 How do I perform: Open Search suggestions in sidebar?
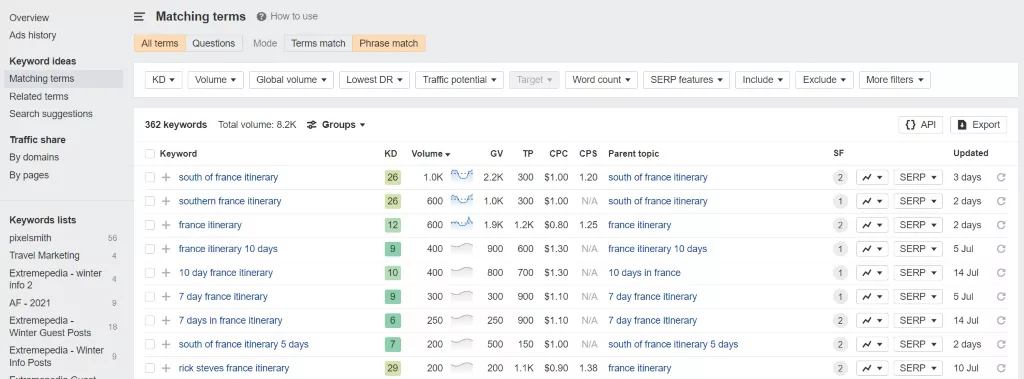click(51, 114)
